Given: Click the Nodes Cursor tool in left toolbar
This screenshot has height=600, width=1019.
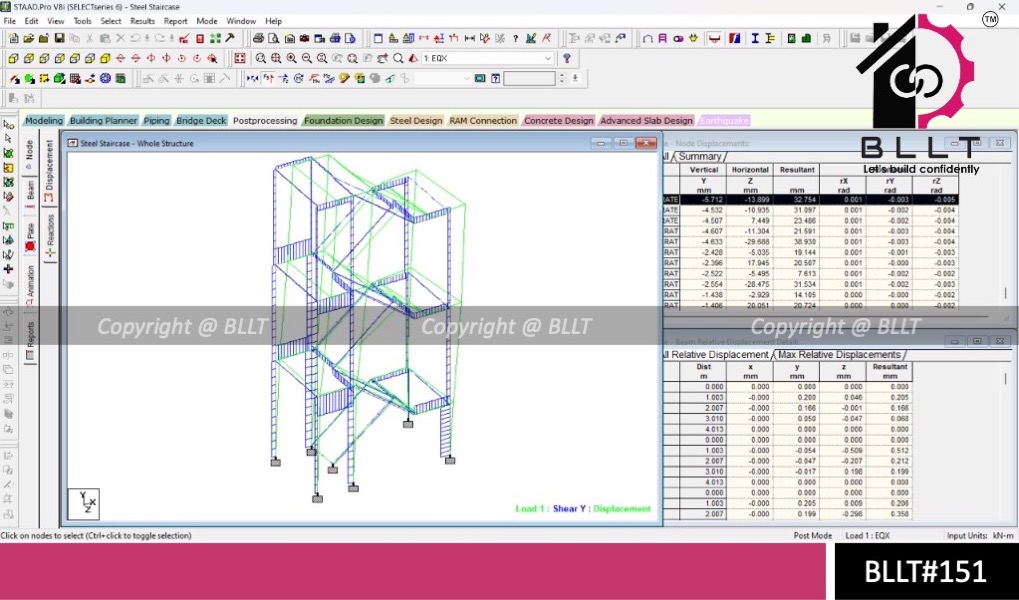Looking at the screenshot, I should click(x=8, y=124).
